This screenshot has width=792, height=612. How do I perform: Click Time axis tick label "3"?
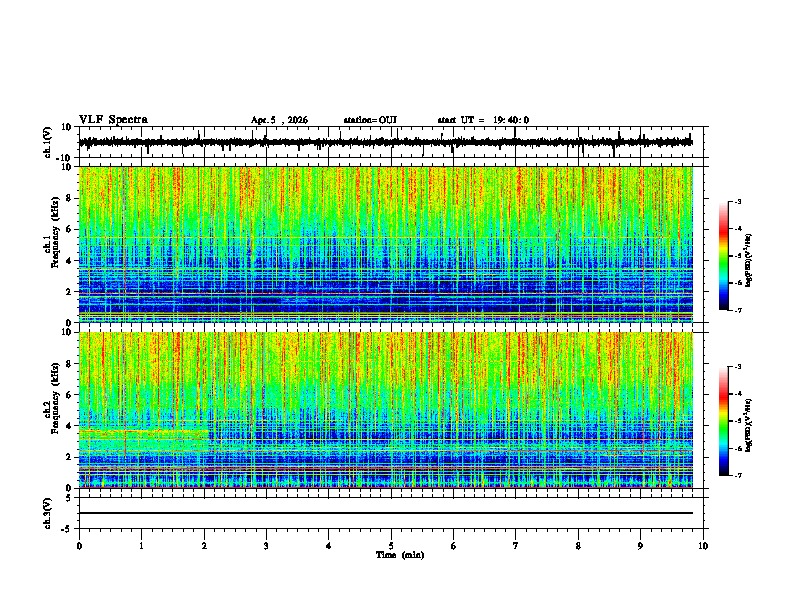click(266, 546)
